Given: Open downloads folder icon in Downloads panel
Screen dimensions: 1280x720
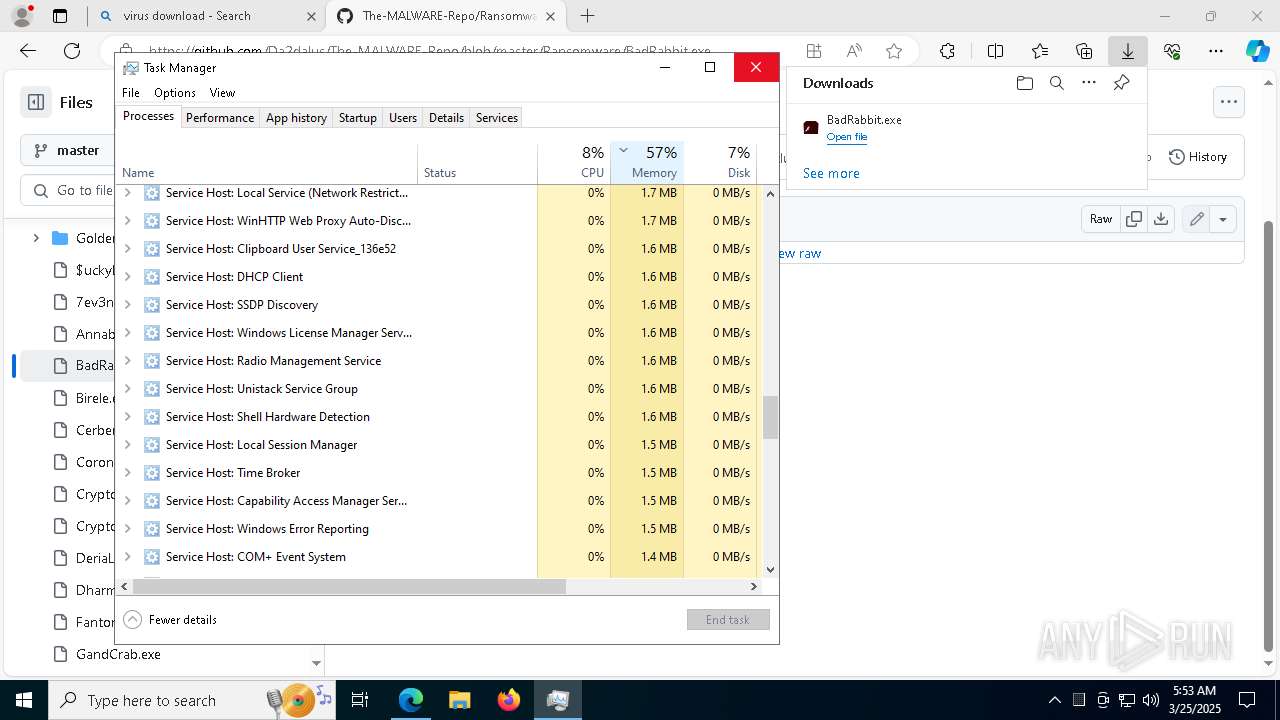Looking at the screenshot, I should tap(1024, 83).
